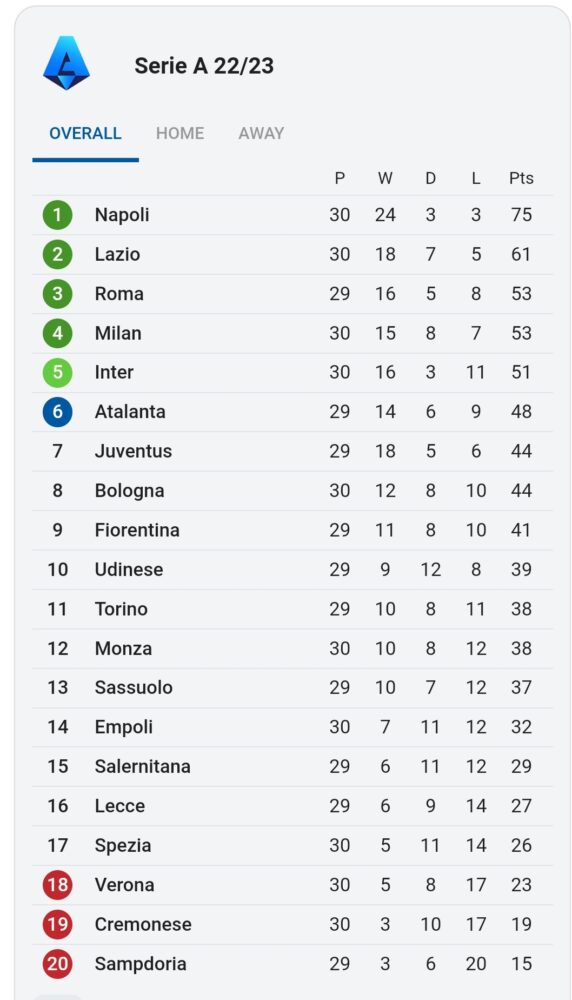Image resolution: width=572 pixels, height=1000 pixels.
Task: Click Inter's light green rank 5 badge
Action: tap(57, 372)
